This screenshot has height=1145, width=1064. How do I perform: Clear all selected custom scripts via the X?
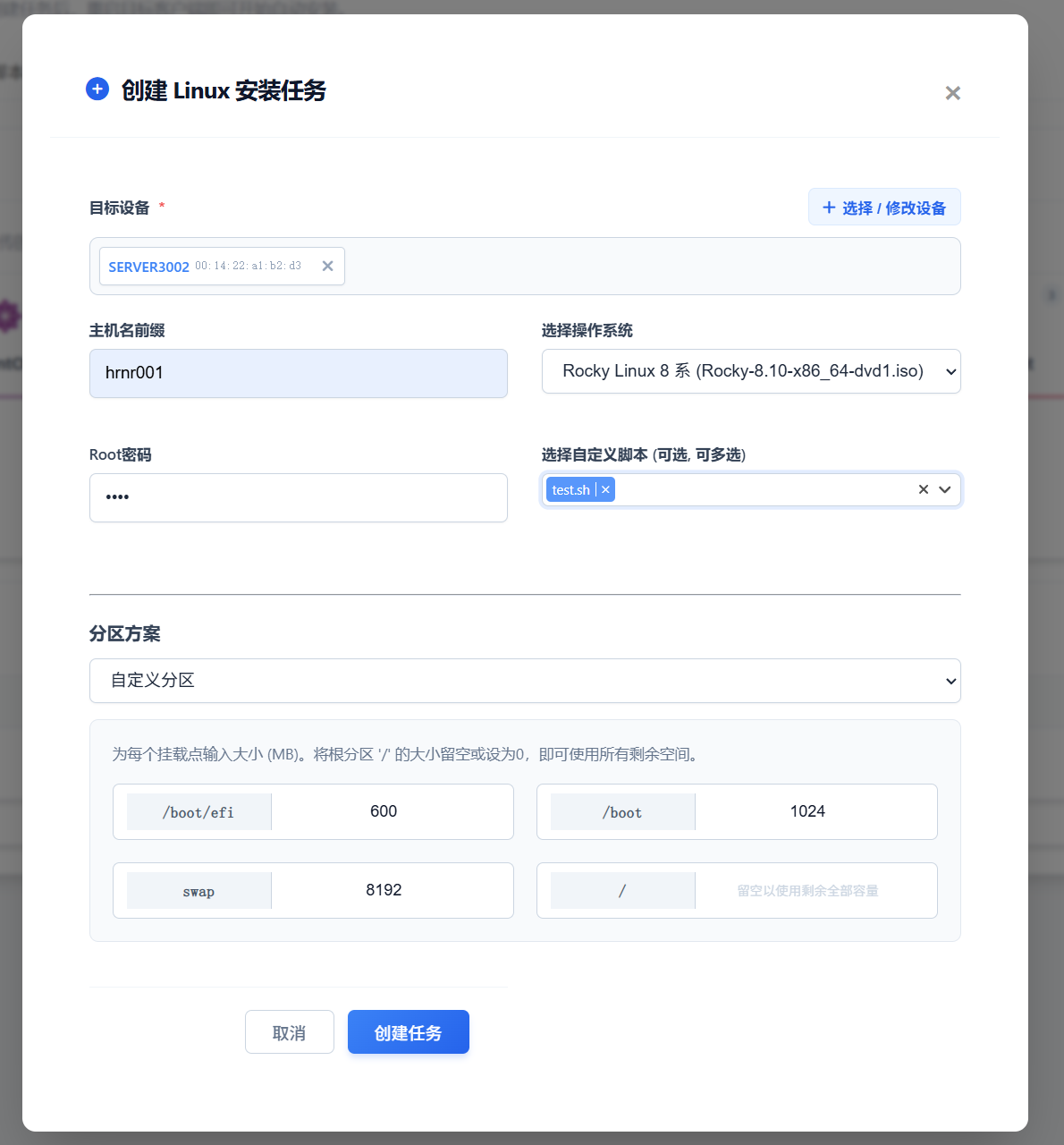[x=923, y=489]
